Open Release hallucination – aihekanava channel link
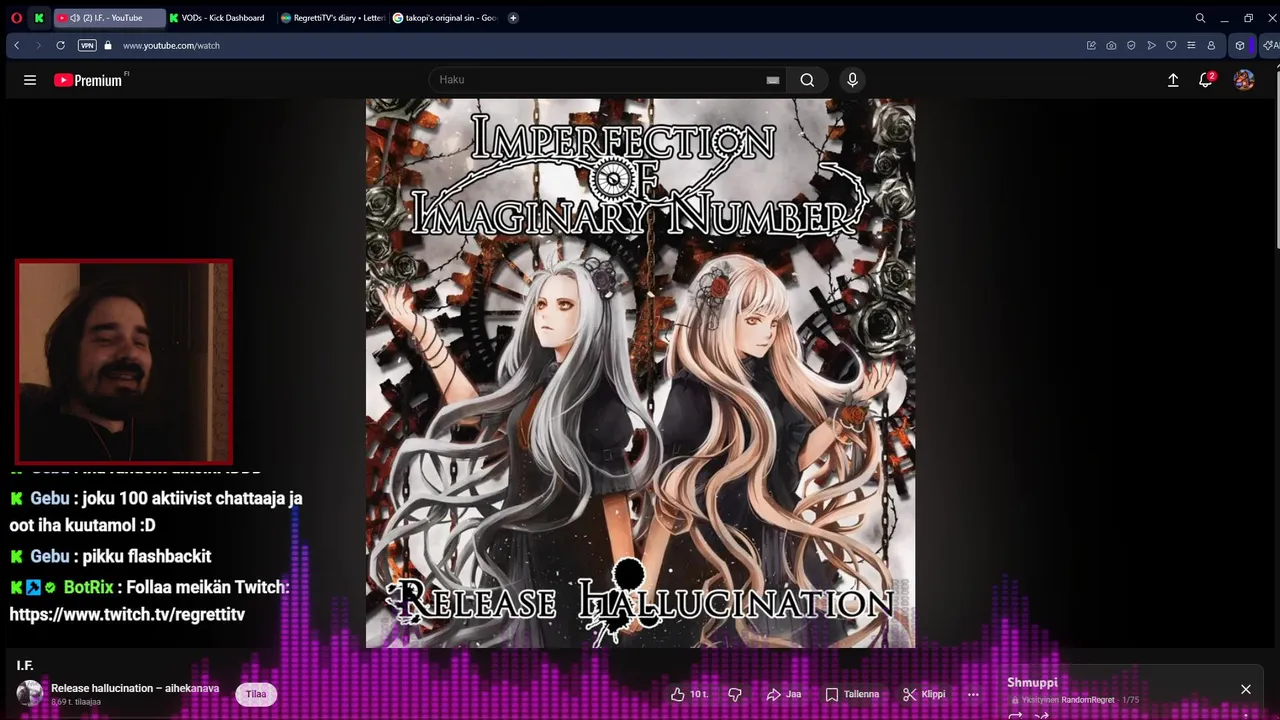Viewport: 1280px width, 720px height. 135,688
